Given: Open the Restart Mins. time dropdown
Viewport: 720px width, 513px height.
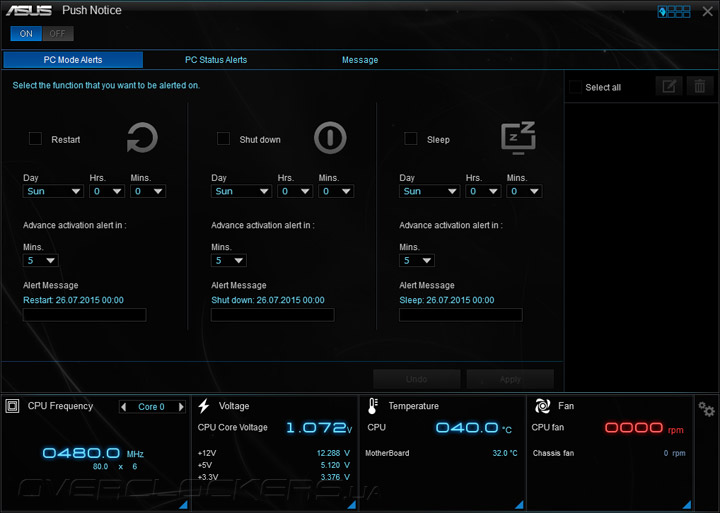Looking at the screenshot, I should pyautogui.click(x=148, y=191).
